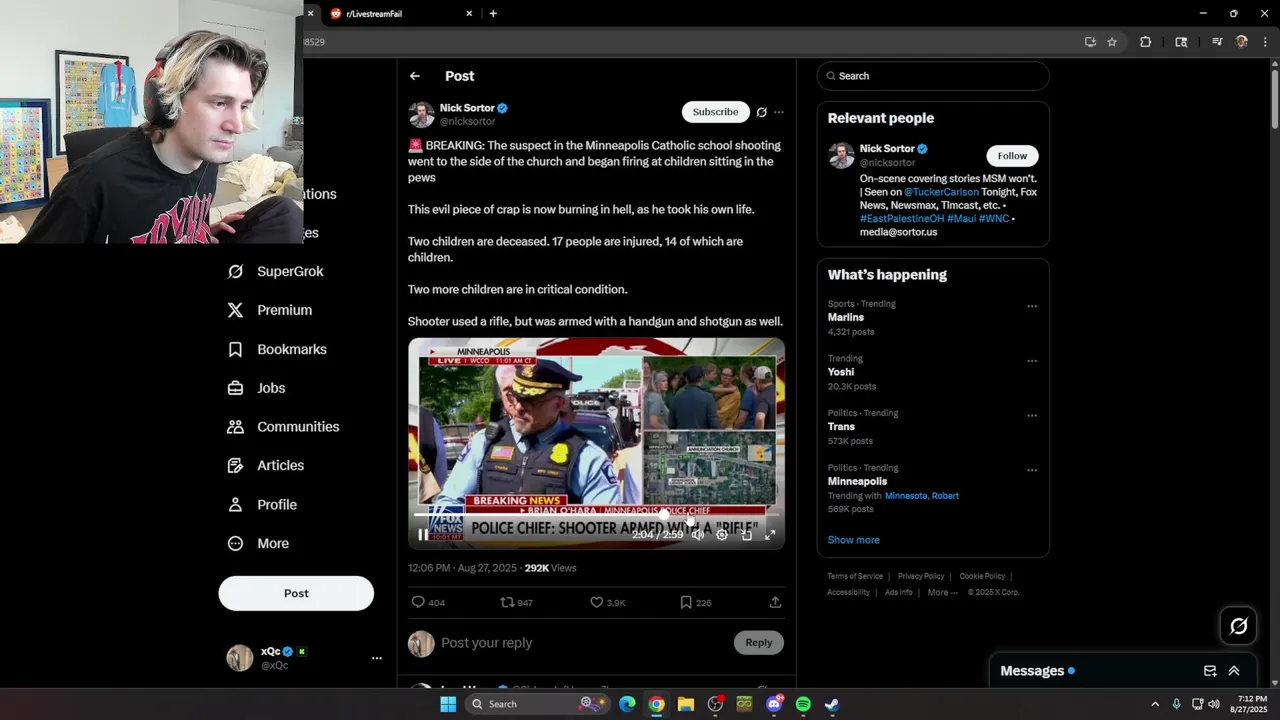The width and height of the screenshot is (1280, 720).
Task: Open replies via comment icon 404
Action: click(428, 603)
